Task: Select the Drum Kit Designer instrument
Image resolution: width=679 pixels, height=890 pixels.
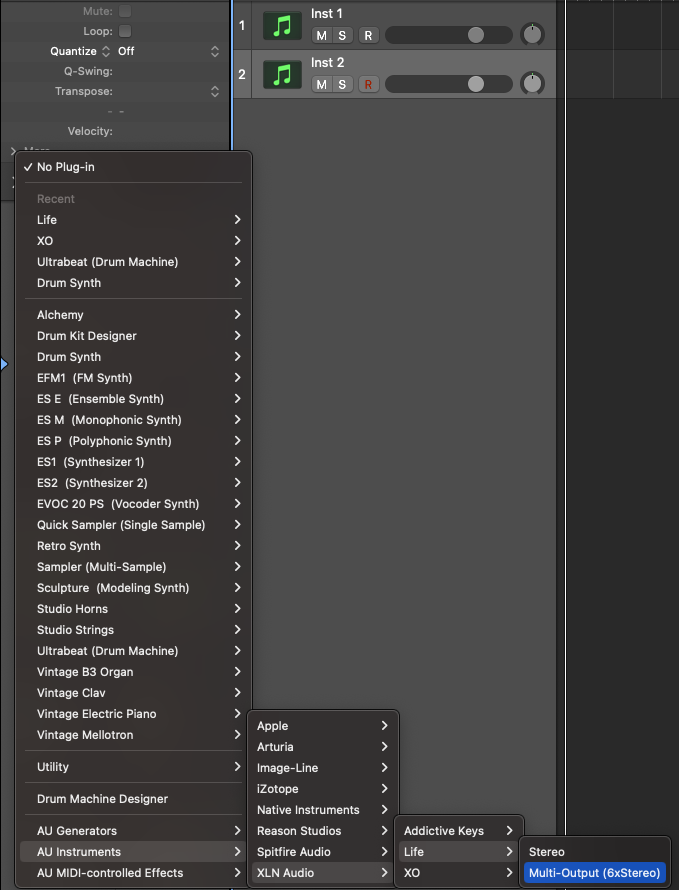Action: coord(85,336)
